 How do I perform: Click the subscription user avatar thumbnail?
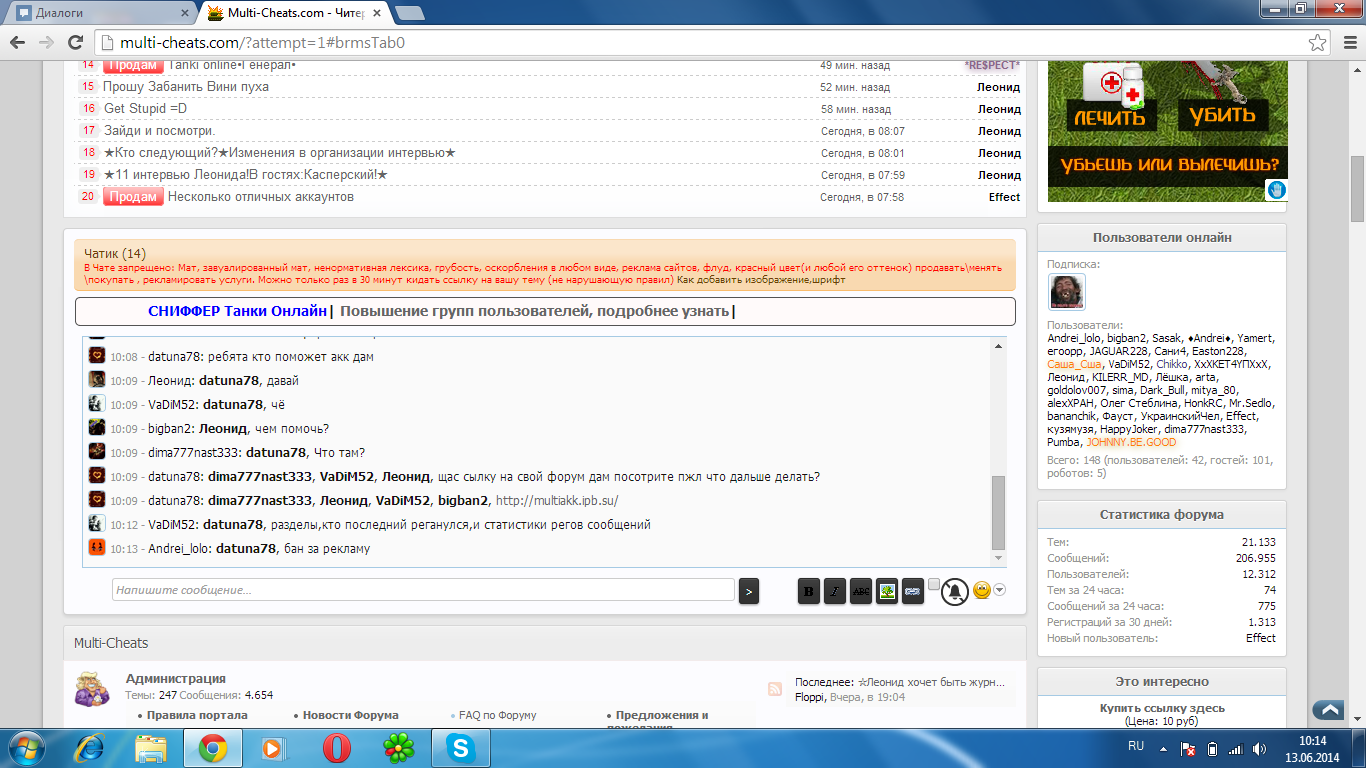click(1066, 292)
